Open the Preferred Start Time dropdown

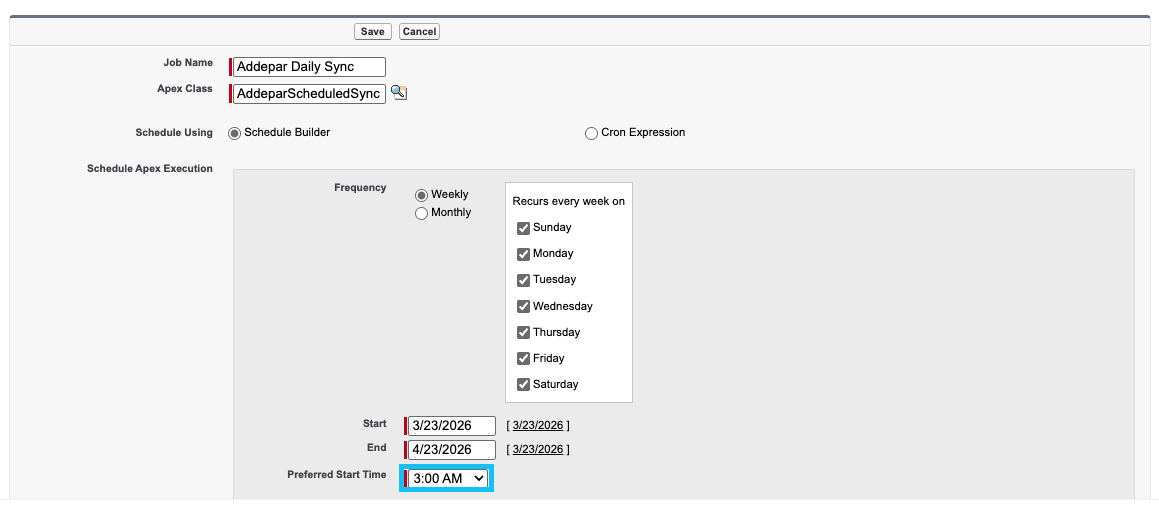[448, 478]
